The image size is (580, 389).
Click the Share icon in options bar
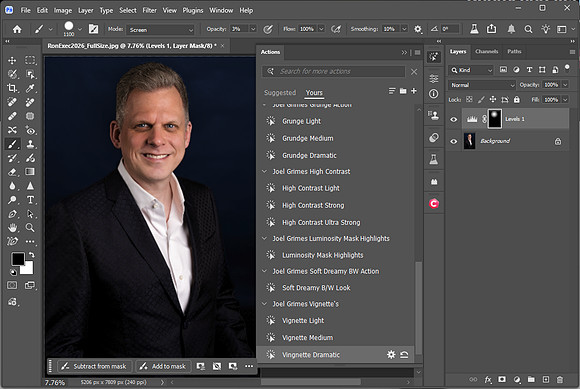(x=491, y=29)
